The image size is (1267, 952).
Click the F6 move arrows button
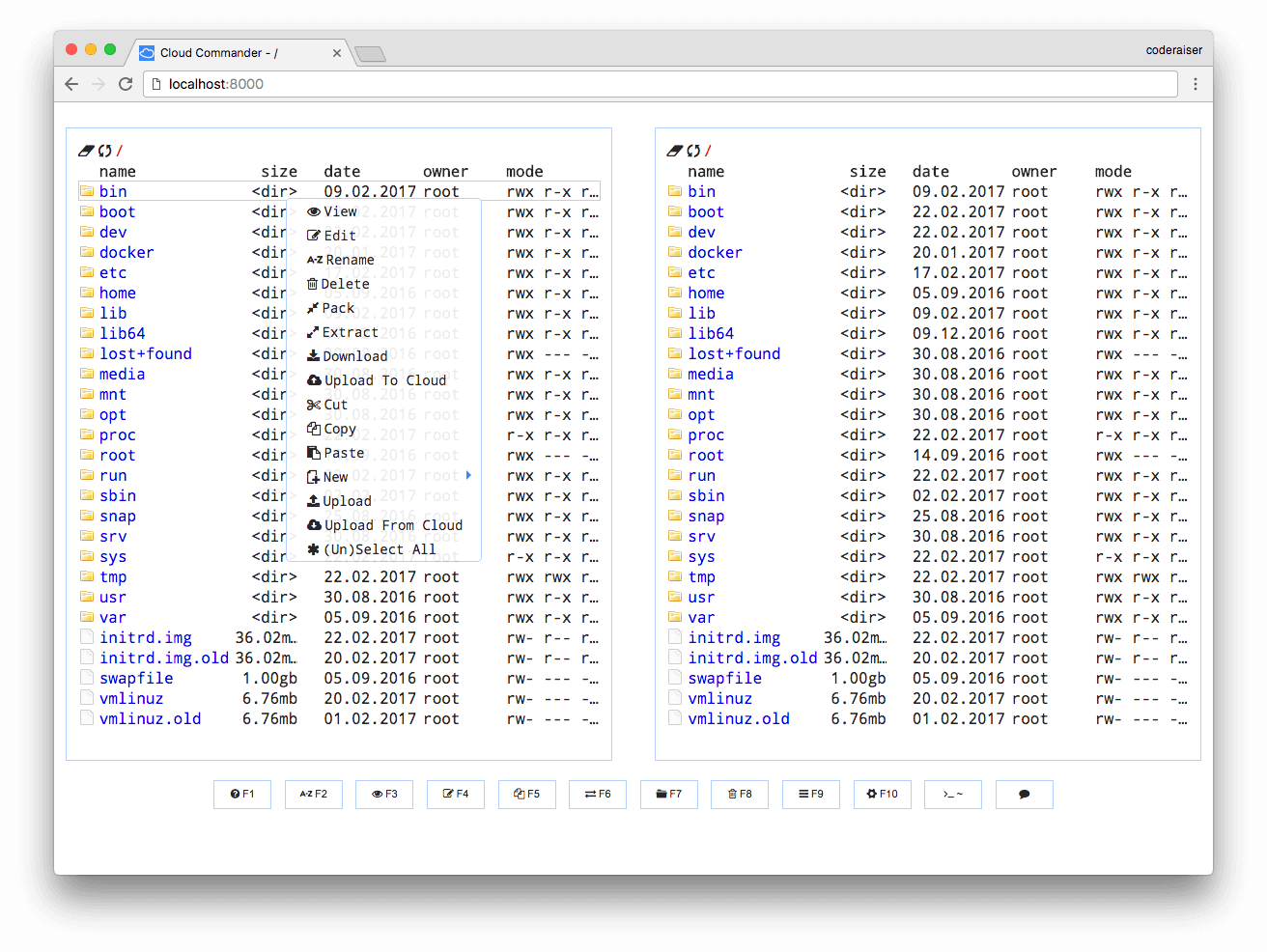[x=598, y=794]
